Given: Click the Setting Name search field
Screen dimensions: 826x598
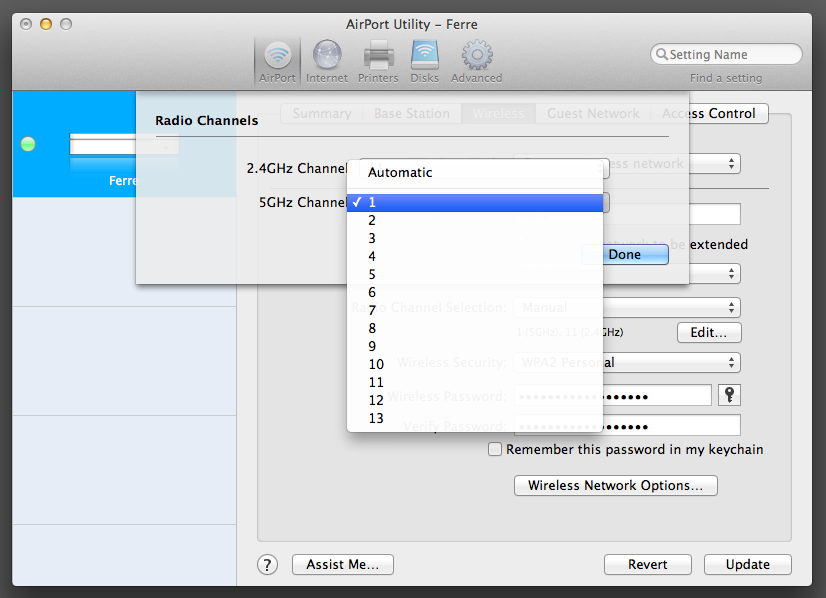Looking at the screenshot, I should pyautogui.click(x=726, y=54).
